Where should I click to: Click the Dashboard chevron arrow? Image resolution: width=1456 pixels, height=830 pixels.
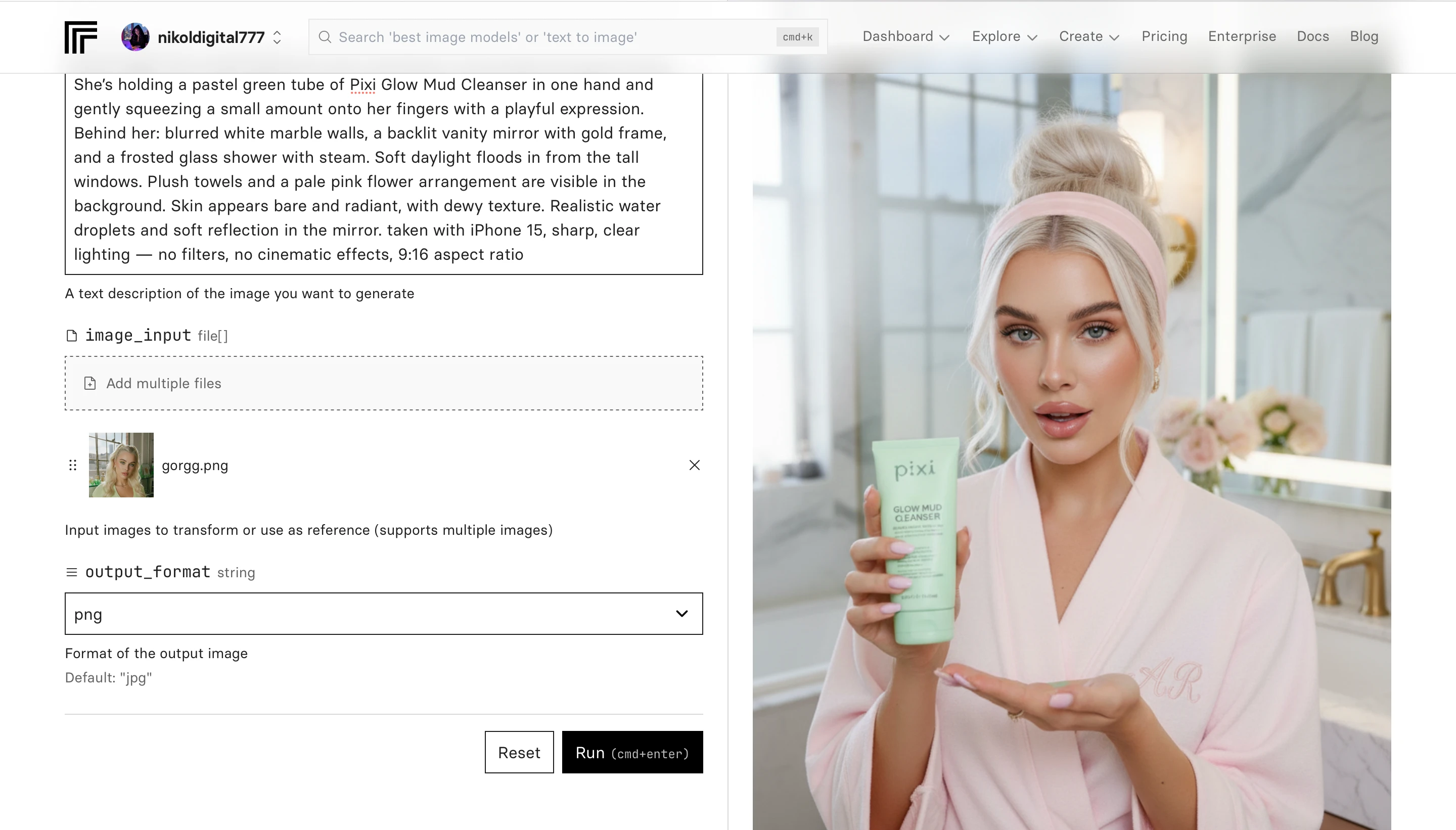pyautogui.click(x=944, y=37)
